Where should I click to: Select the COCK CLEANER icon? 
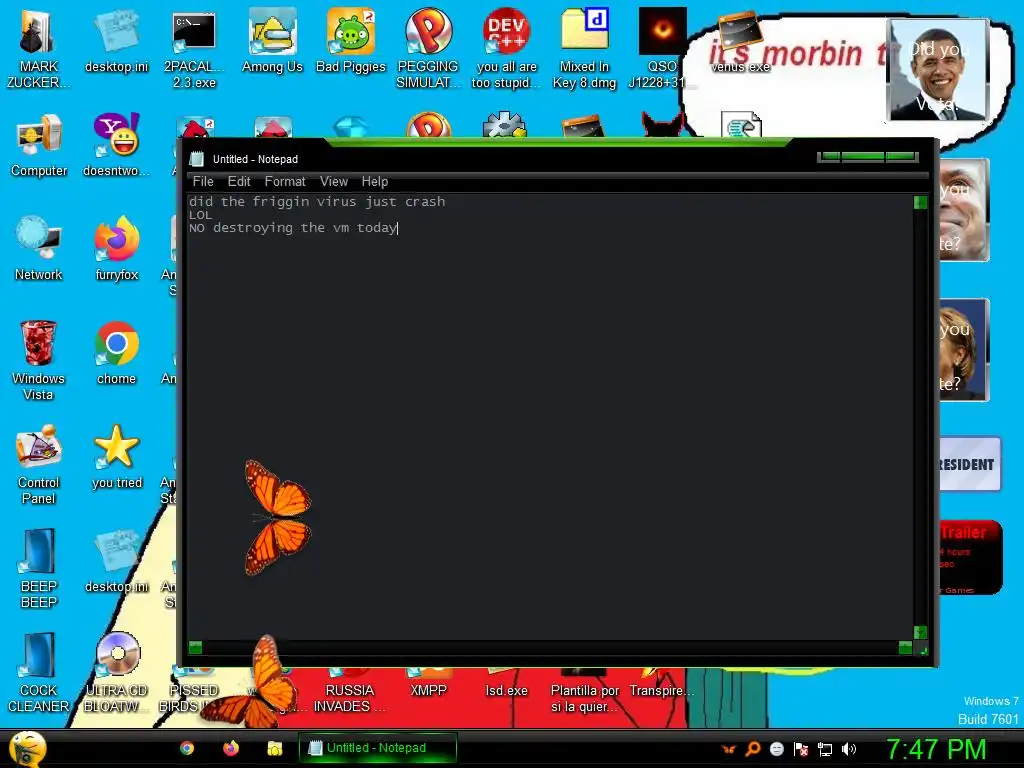[39, 672]
